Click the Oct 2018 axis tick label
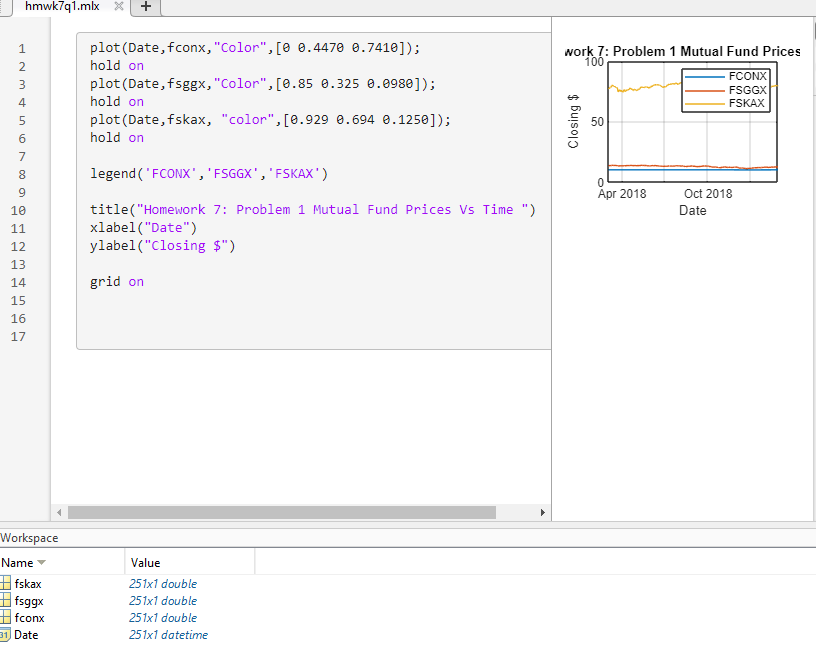 (708, 194)
